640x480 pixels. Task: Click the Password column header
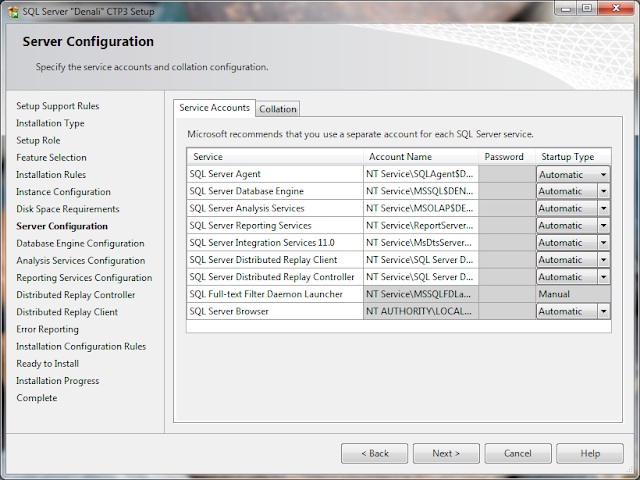tap(507, 157)
